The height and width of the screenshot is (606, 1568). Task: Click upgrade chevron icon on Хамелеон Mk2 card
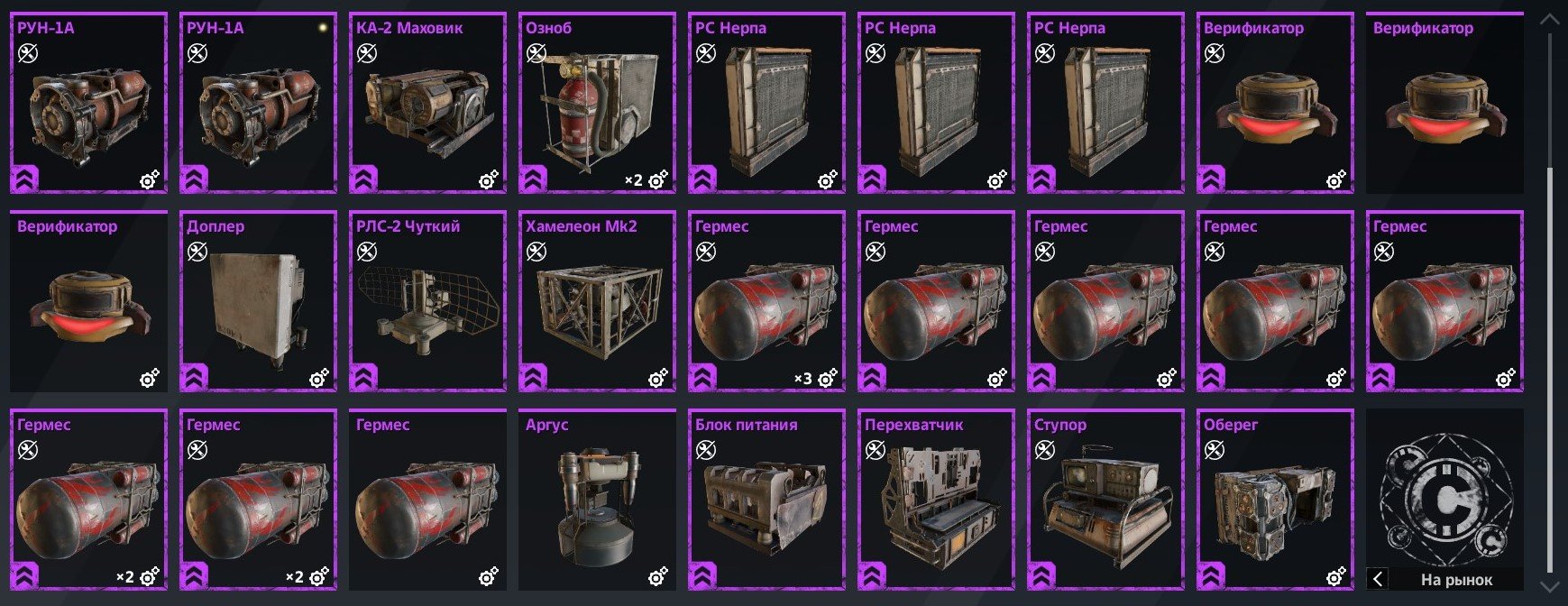coord(534,377)
